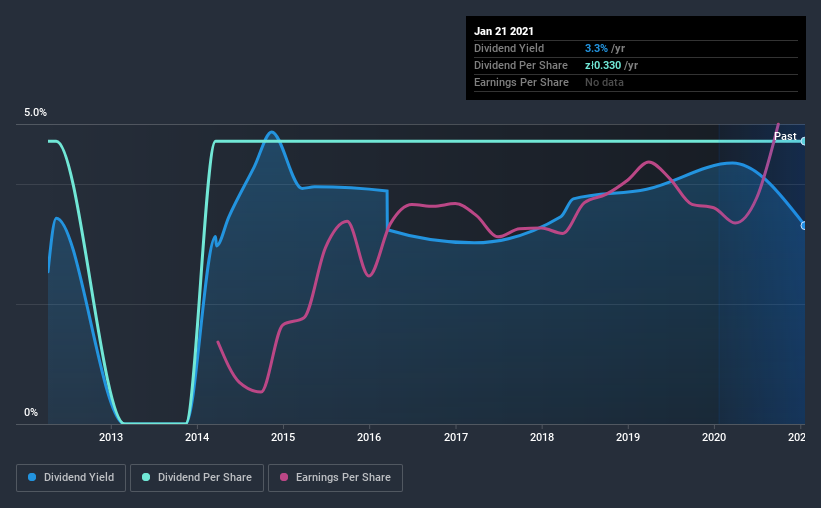Select the 2020 x-axis label
This screenshot has height=508, width=821.
click(714, 437)
